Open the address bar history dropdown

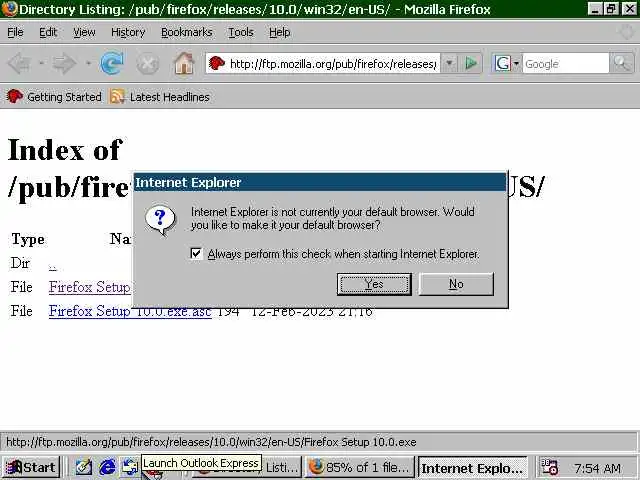click(449, 63)
